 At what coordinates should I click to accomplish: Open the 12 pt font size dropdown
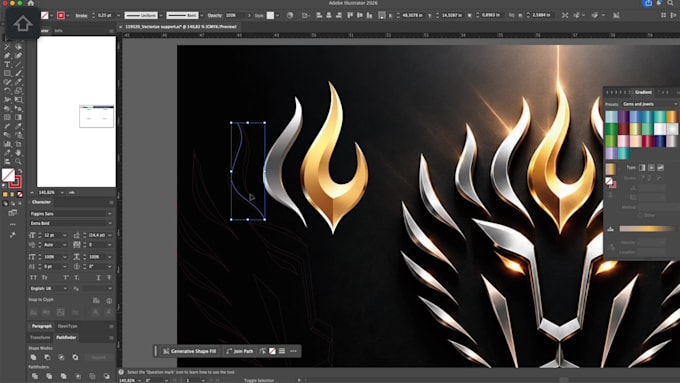pyautogui.click(x=65, y=235)
